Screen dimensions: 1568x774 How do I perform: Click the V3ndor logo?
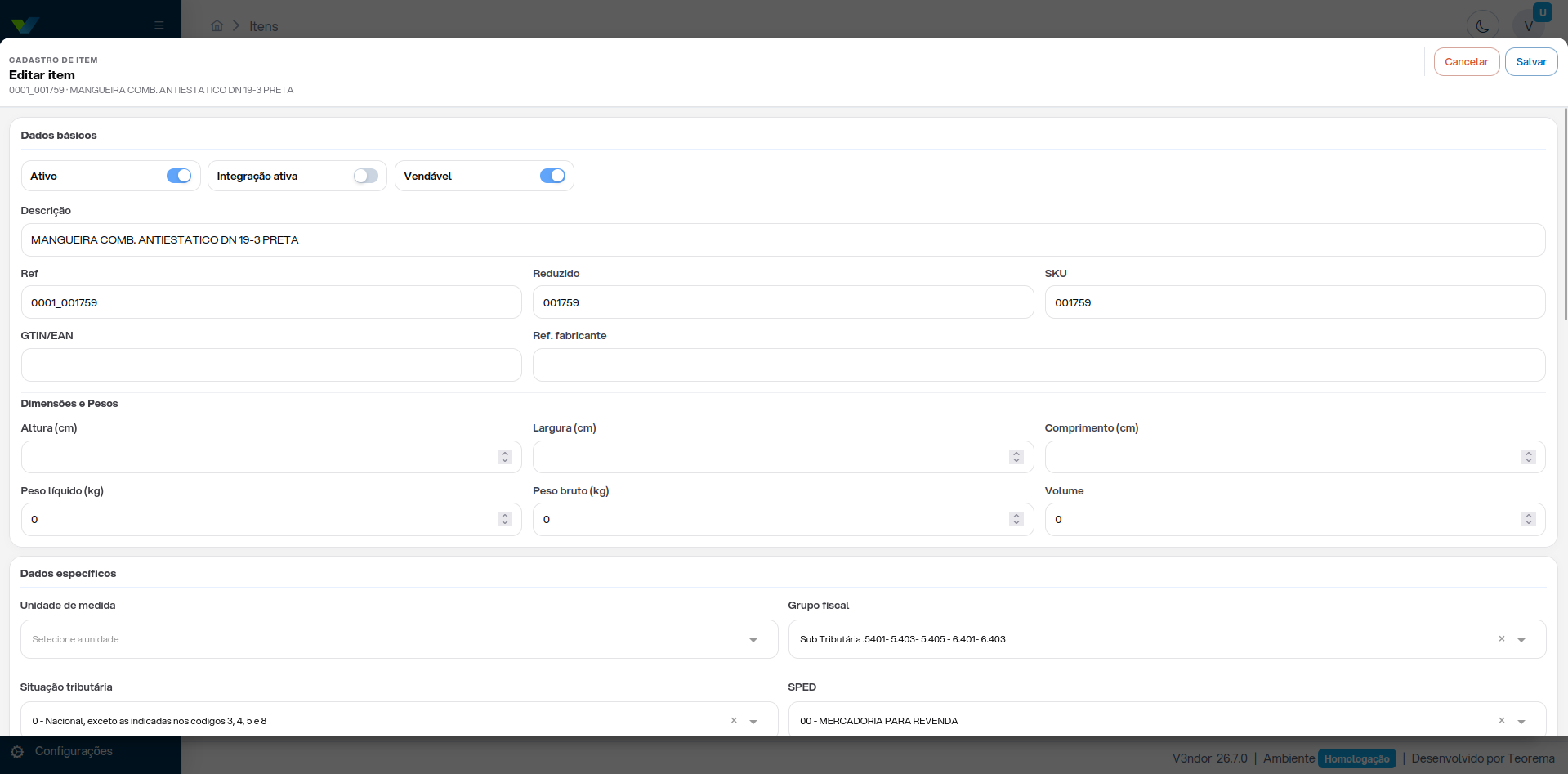point(25,25)
